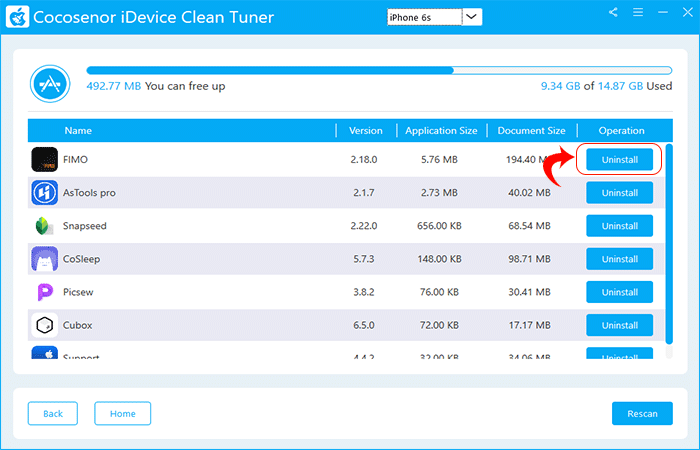Click Picsew document size 30.41 MB
The height and width of the screenshot is (450, 700).
529,292
